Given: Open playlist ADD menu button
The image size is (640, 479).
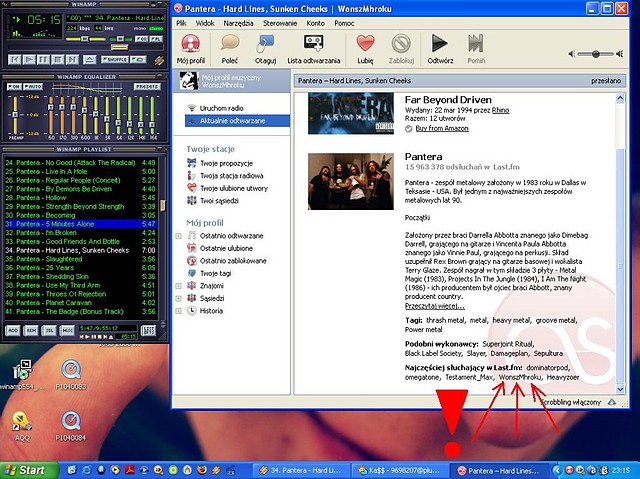Looking at the screenshot, I should point(13,330).
